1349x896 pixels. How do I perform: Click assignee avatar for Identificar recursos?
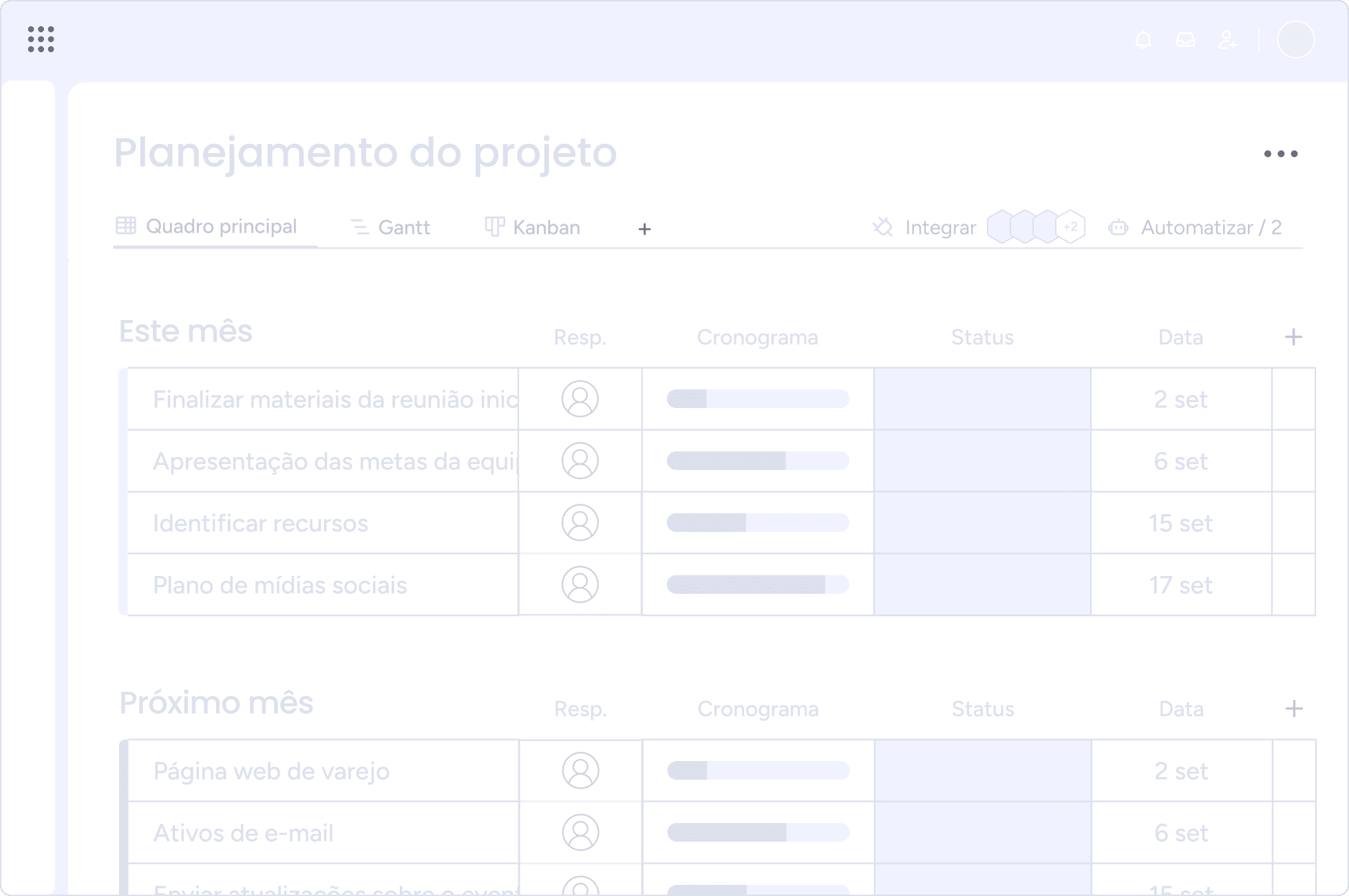point(580,523)
